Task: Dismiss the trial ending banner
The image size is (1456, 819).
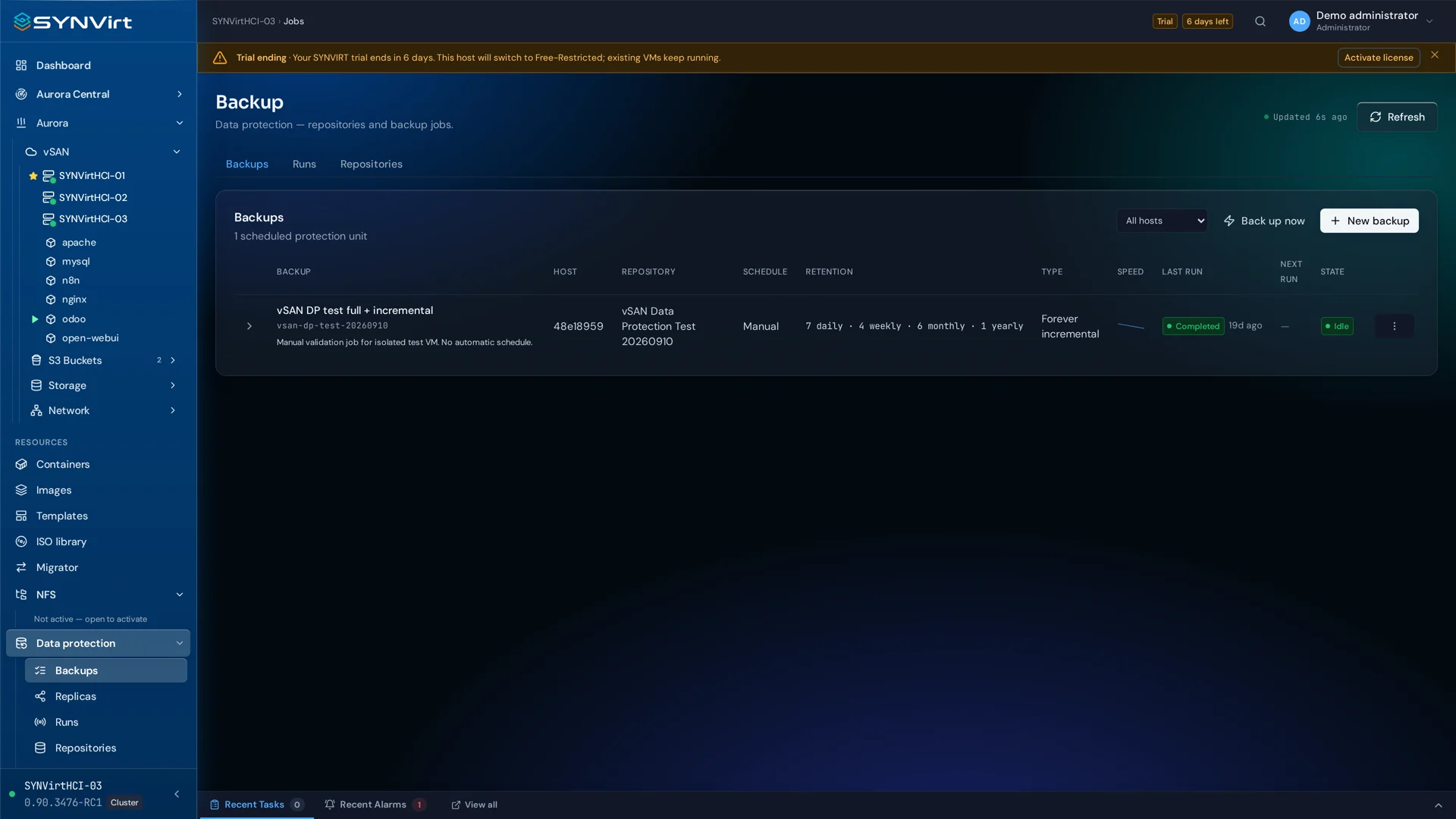Action: (x=1435, y=55)
